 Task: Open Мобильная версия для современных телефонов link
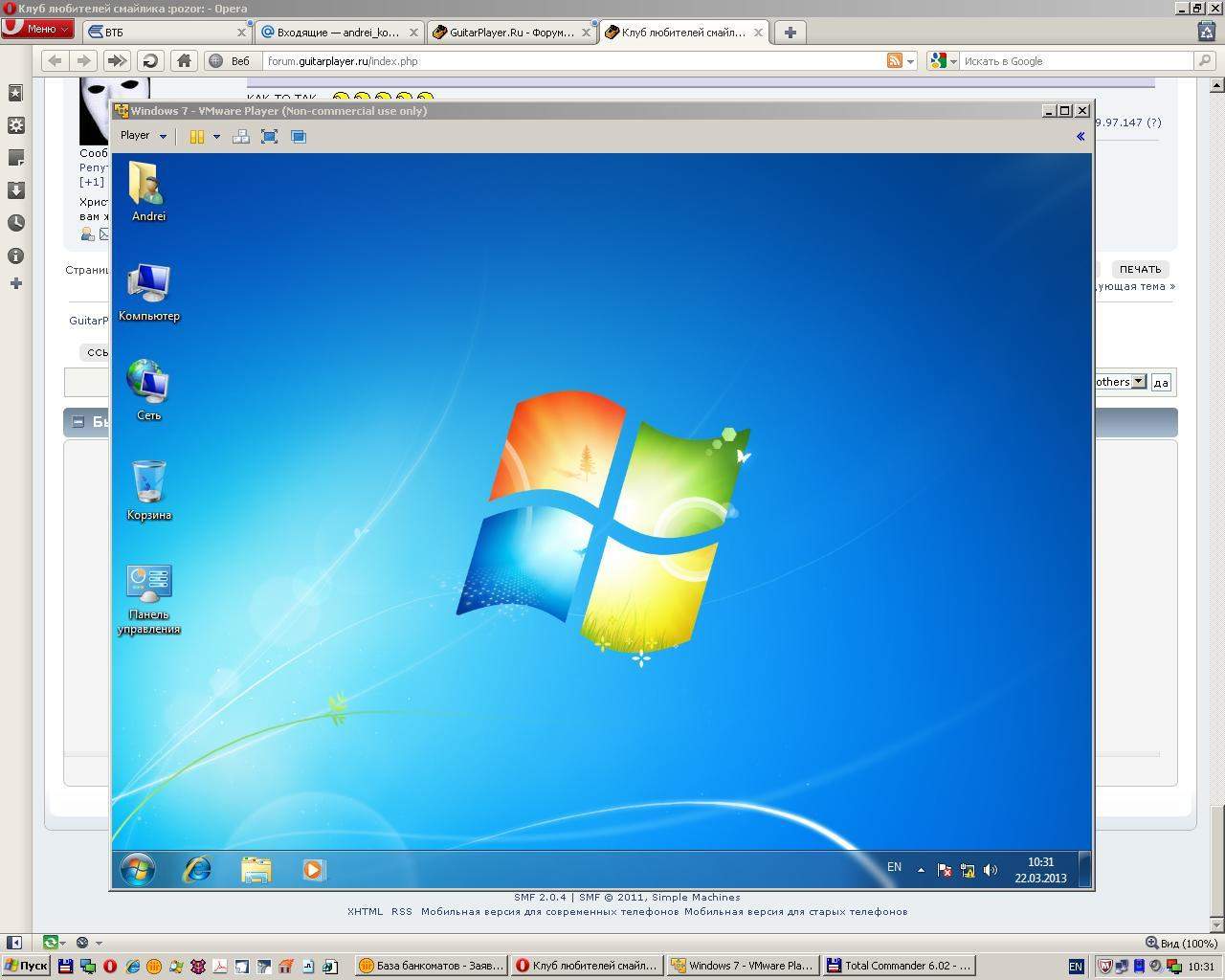tap(550, 911)
